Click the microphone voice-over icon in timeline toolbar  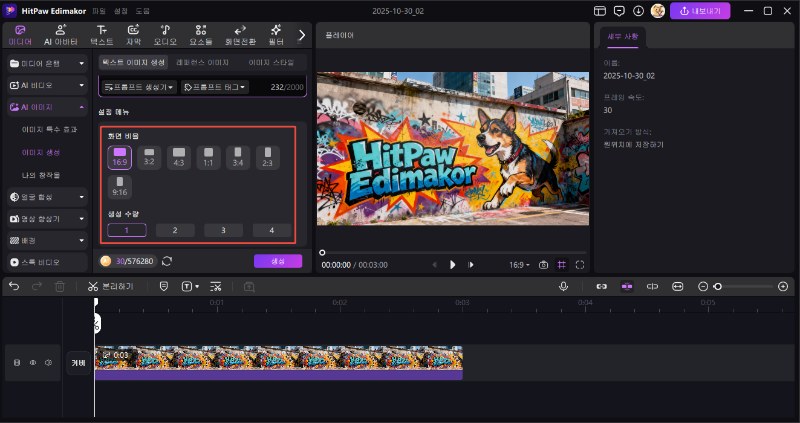coord(563,286)
